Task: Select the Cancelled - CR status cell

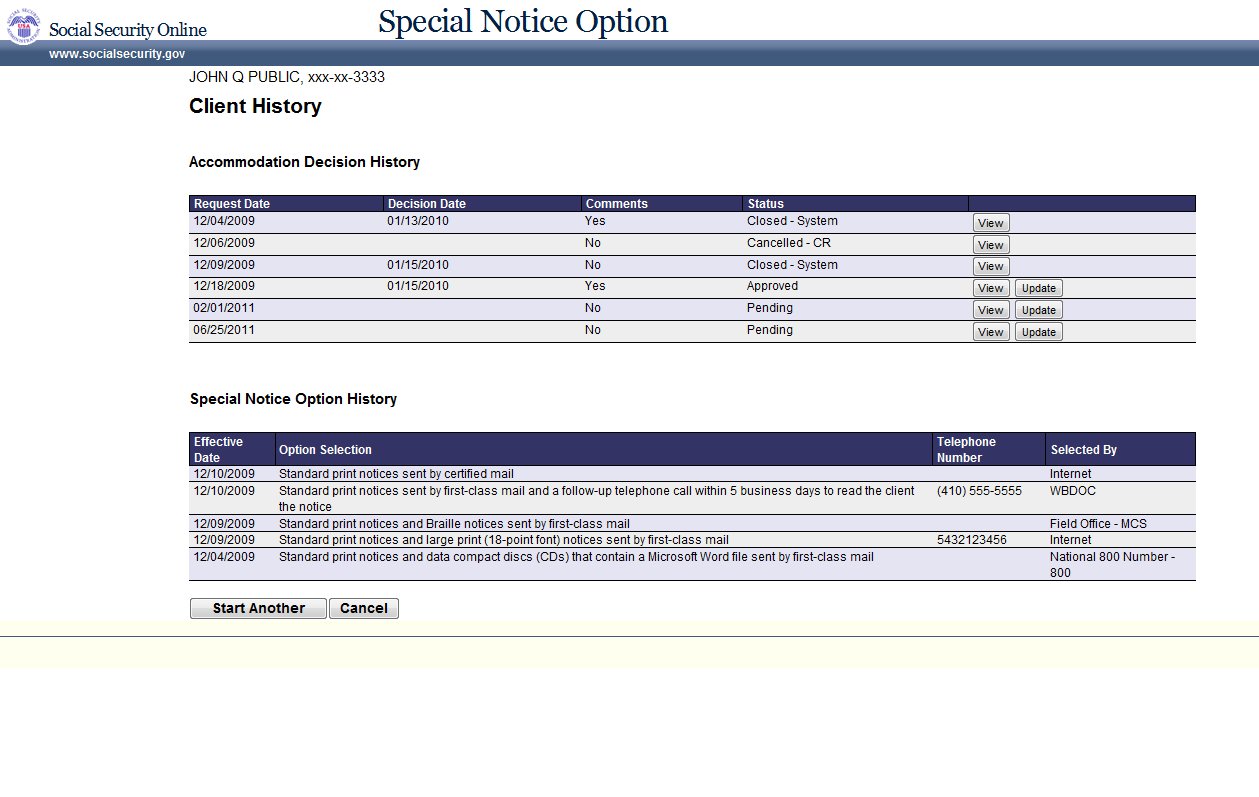Action: click(x=789, y=243)
